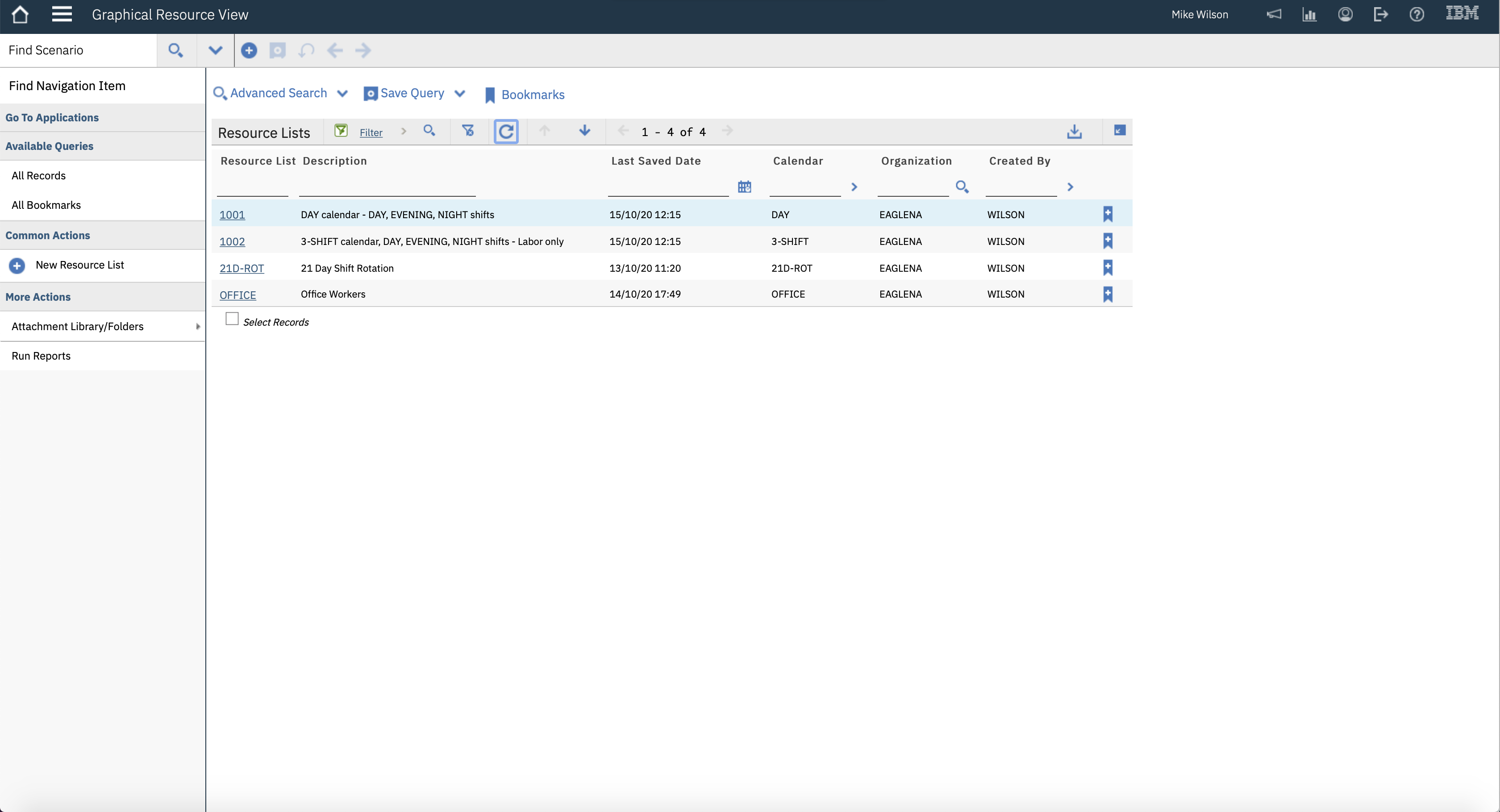
Task: Open Find Scenario dropdown chevron
Action: coord(216,51)
